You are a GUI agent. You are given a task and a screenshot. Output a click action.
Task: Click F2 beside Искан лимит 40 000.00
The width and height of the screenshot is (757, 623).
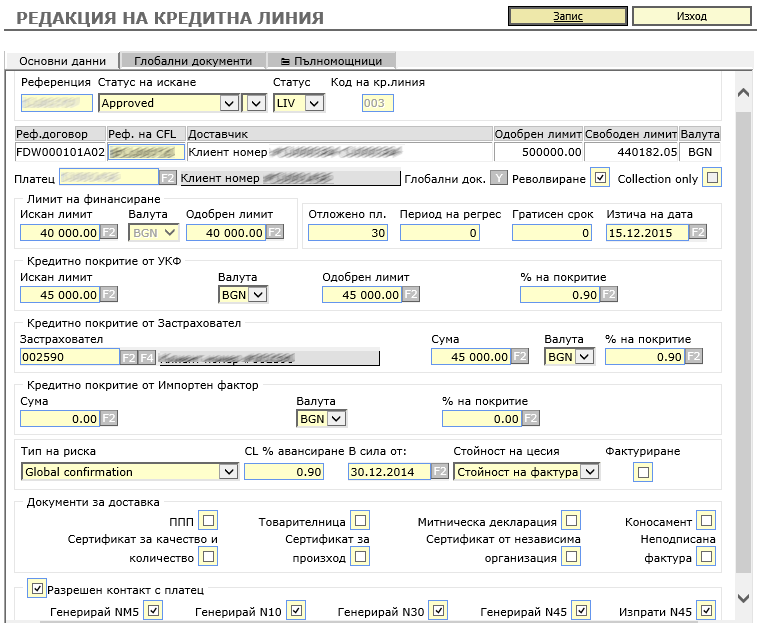pos(109,232)
